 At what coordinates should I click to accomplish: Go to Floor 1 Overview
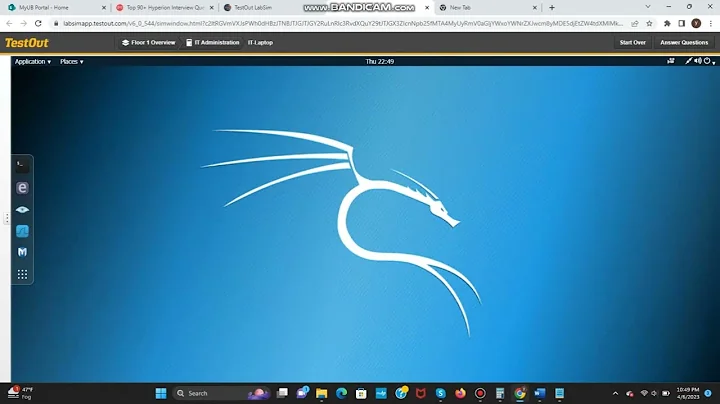pos(148,43)
